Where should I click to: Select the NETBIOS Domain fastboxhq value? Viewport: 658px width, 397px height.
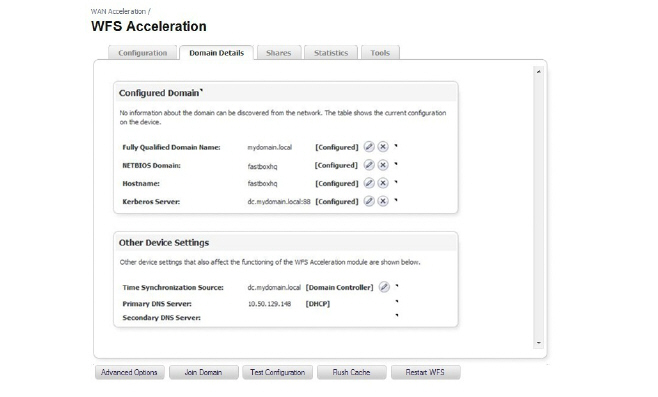[x=262, y=166]
